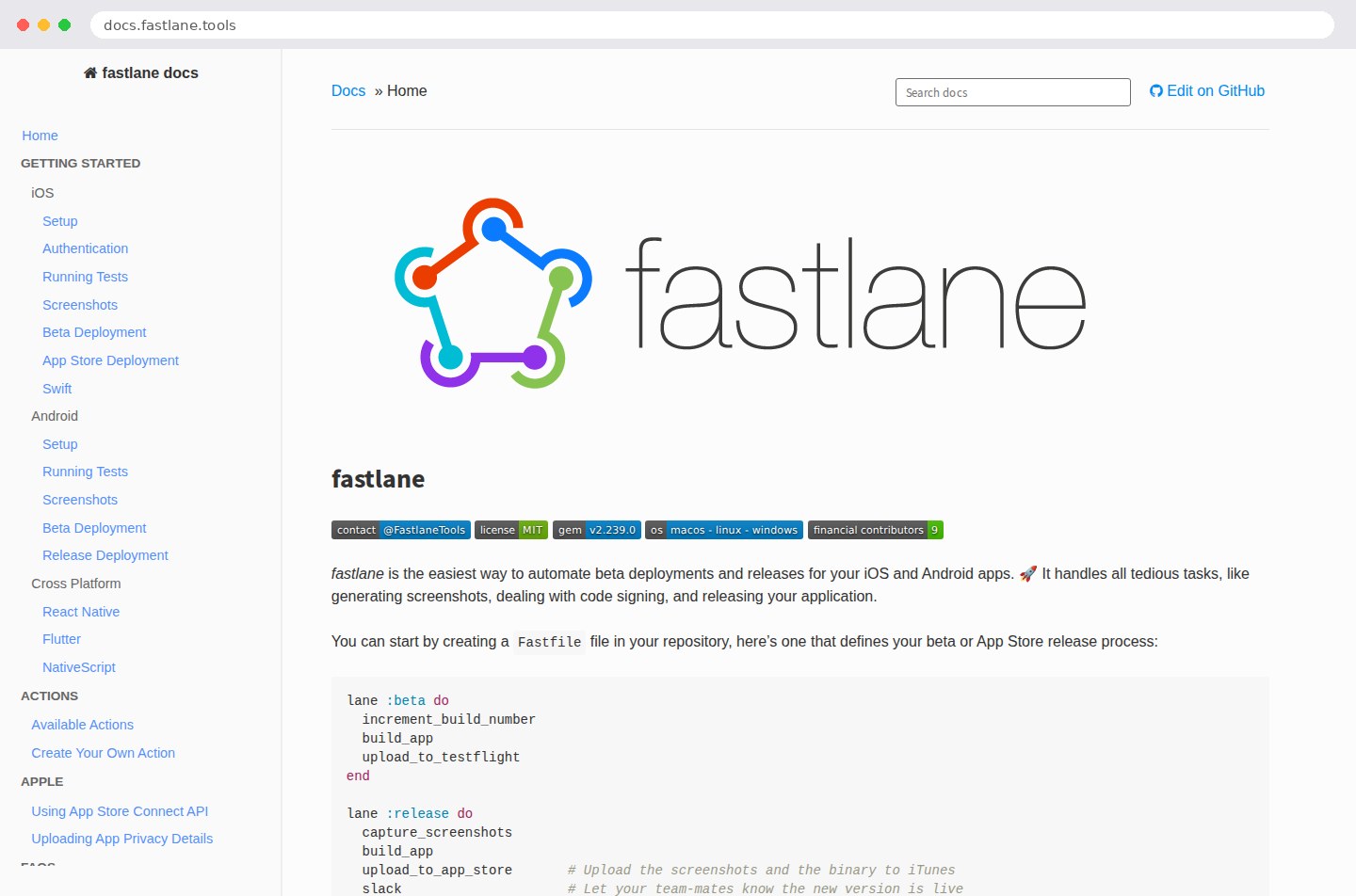Open Uploading App Privacy Details
The width and height of the screenshot is (1356, 896).
(121, 839)
